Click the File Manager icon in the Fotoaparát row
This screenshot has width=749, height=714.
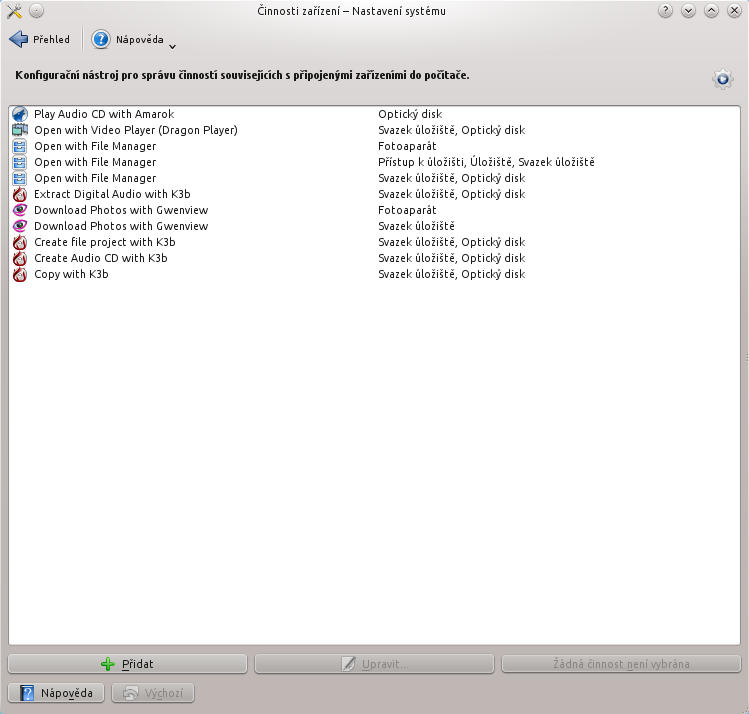click(x=20, y=146)
